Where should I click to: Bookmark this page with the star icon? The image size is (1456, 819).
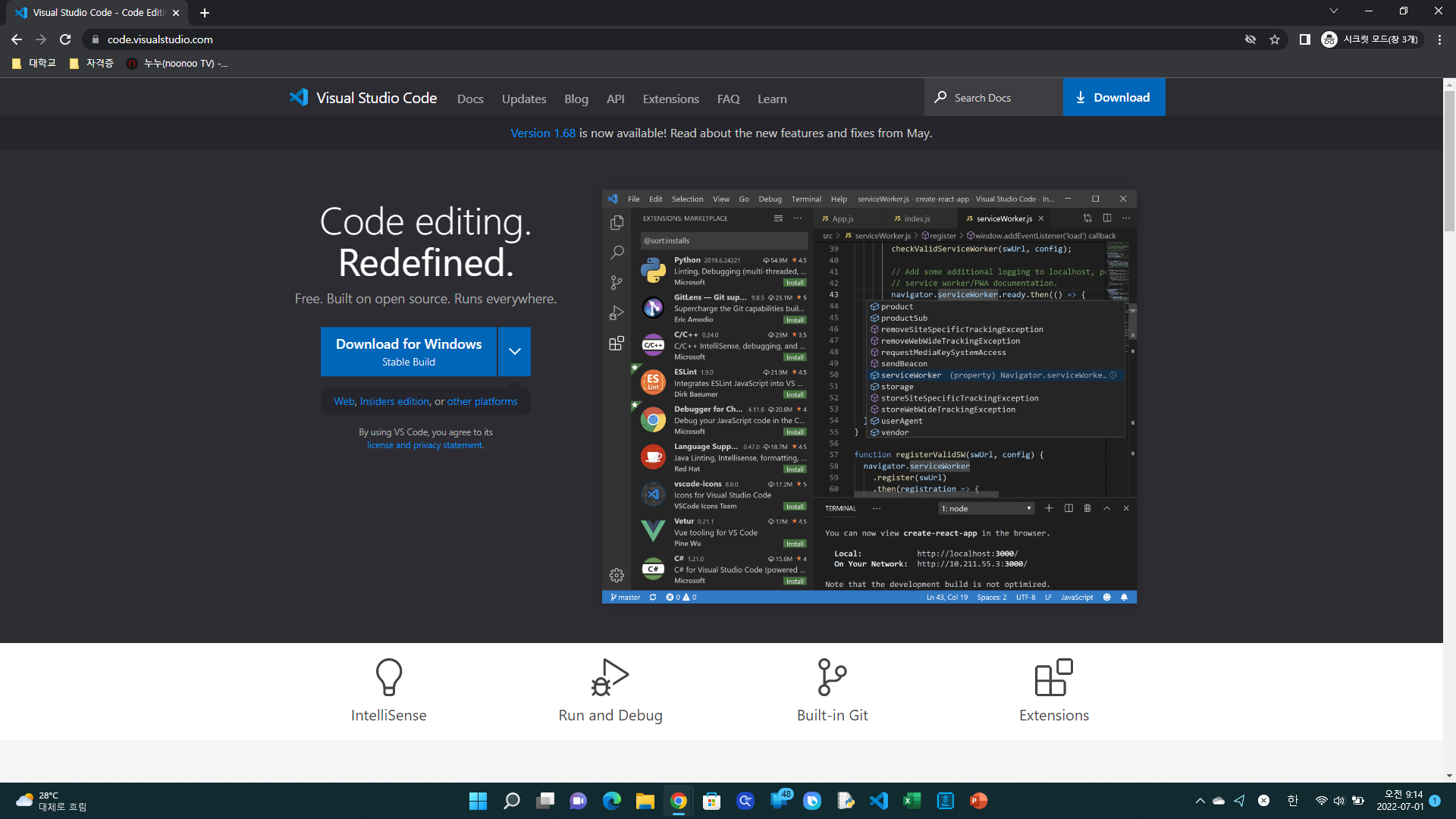[1275, 39]
